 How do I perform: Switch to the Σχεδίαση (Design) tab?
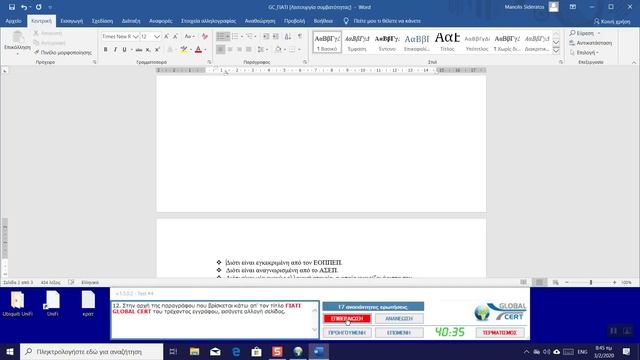tap(102, 21)
